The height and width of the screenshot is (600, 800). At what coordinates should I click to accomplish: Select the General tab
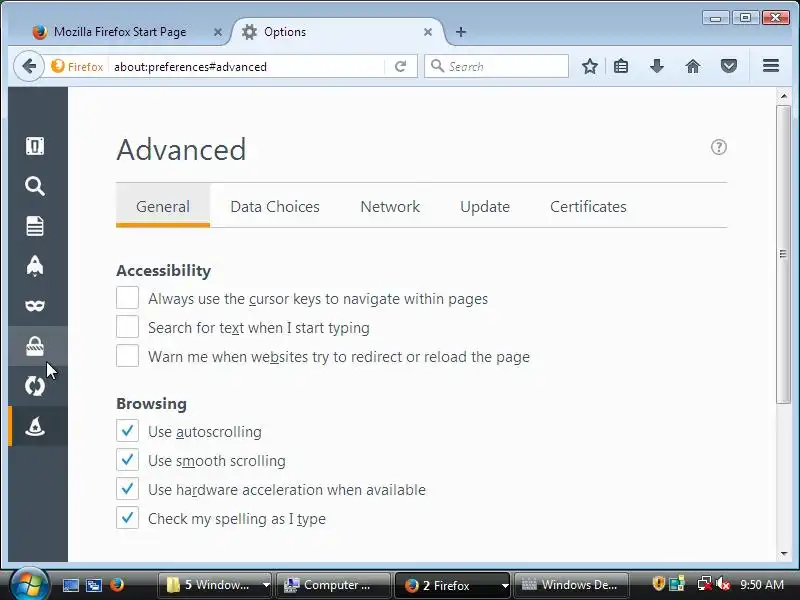163,207
